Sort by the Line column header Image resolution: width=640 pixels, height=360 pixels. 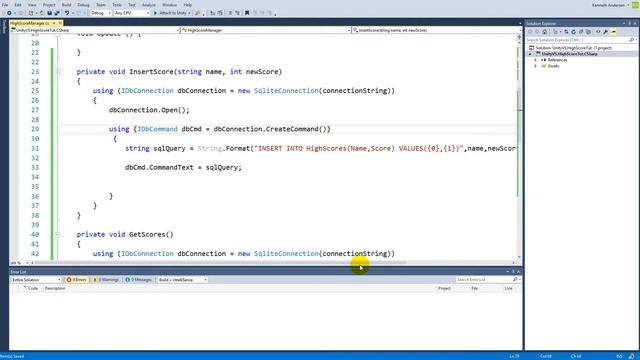pos(508,288)
